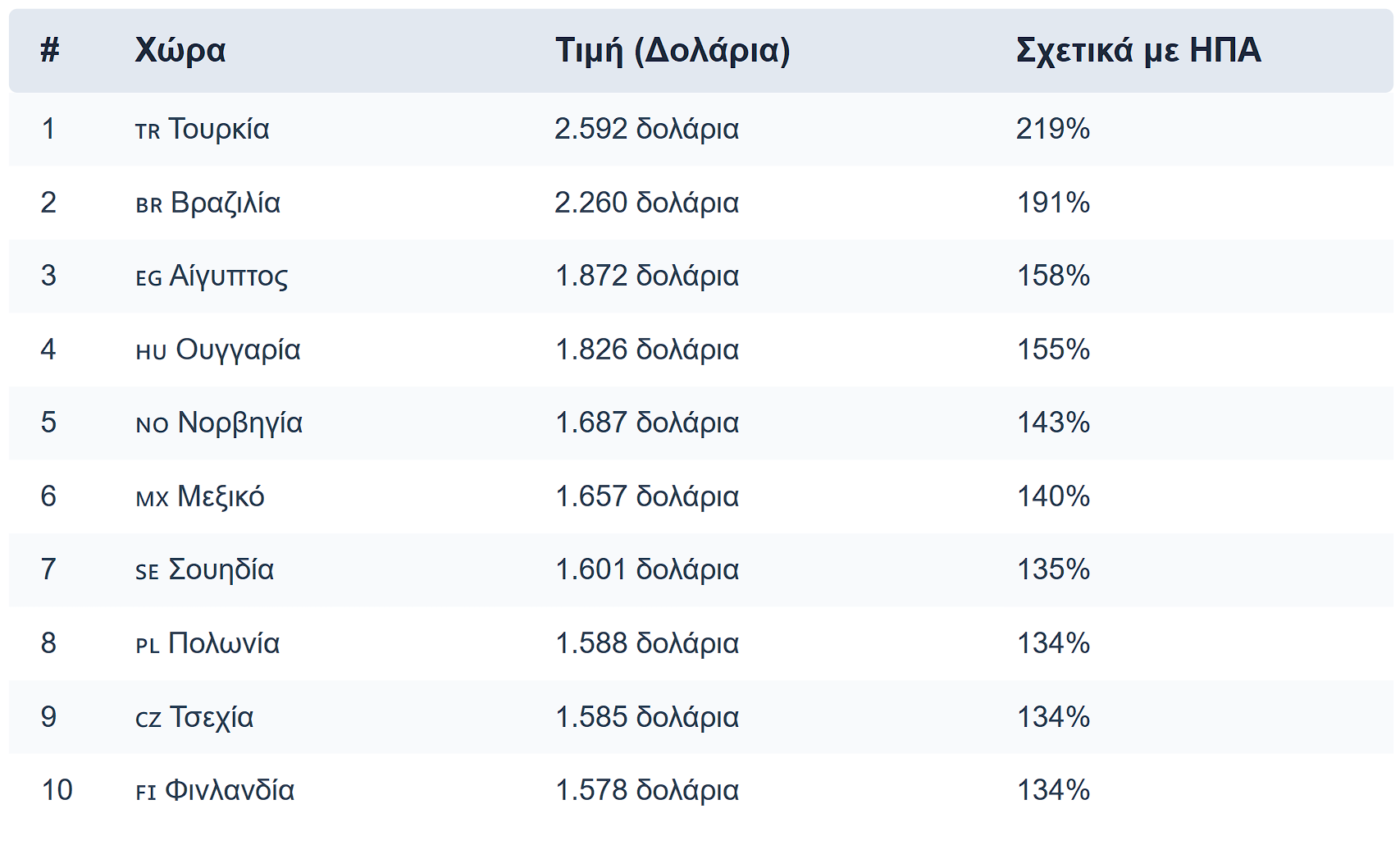
Task: Select the Πολωνία row name
Action: [x=224, y=643]
